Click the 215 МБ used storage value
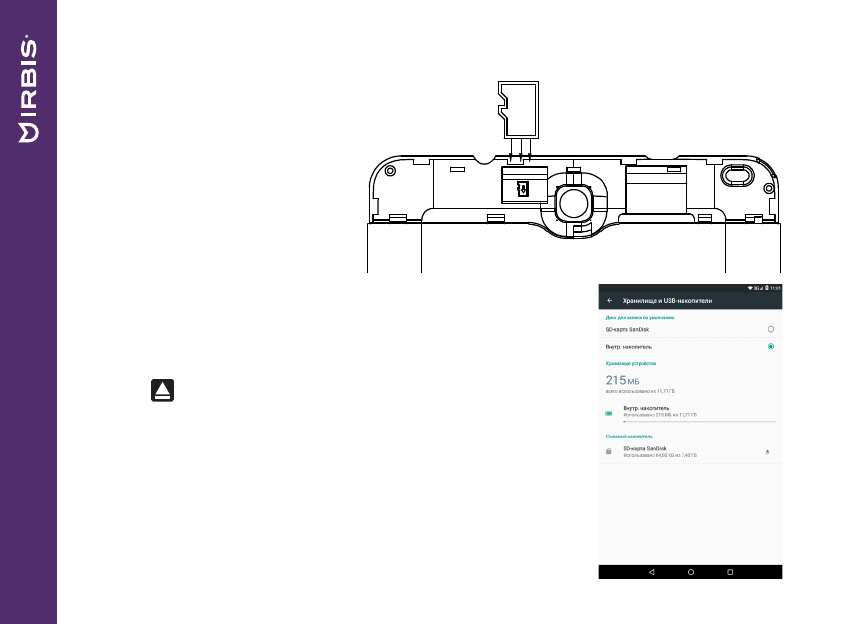The width and height of the screenshot is (850, 624). coord(622,381)
